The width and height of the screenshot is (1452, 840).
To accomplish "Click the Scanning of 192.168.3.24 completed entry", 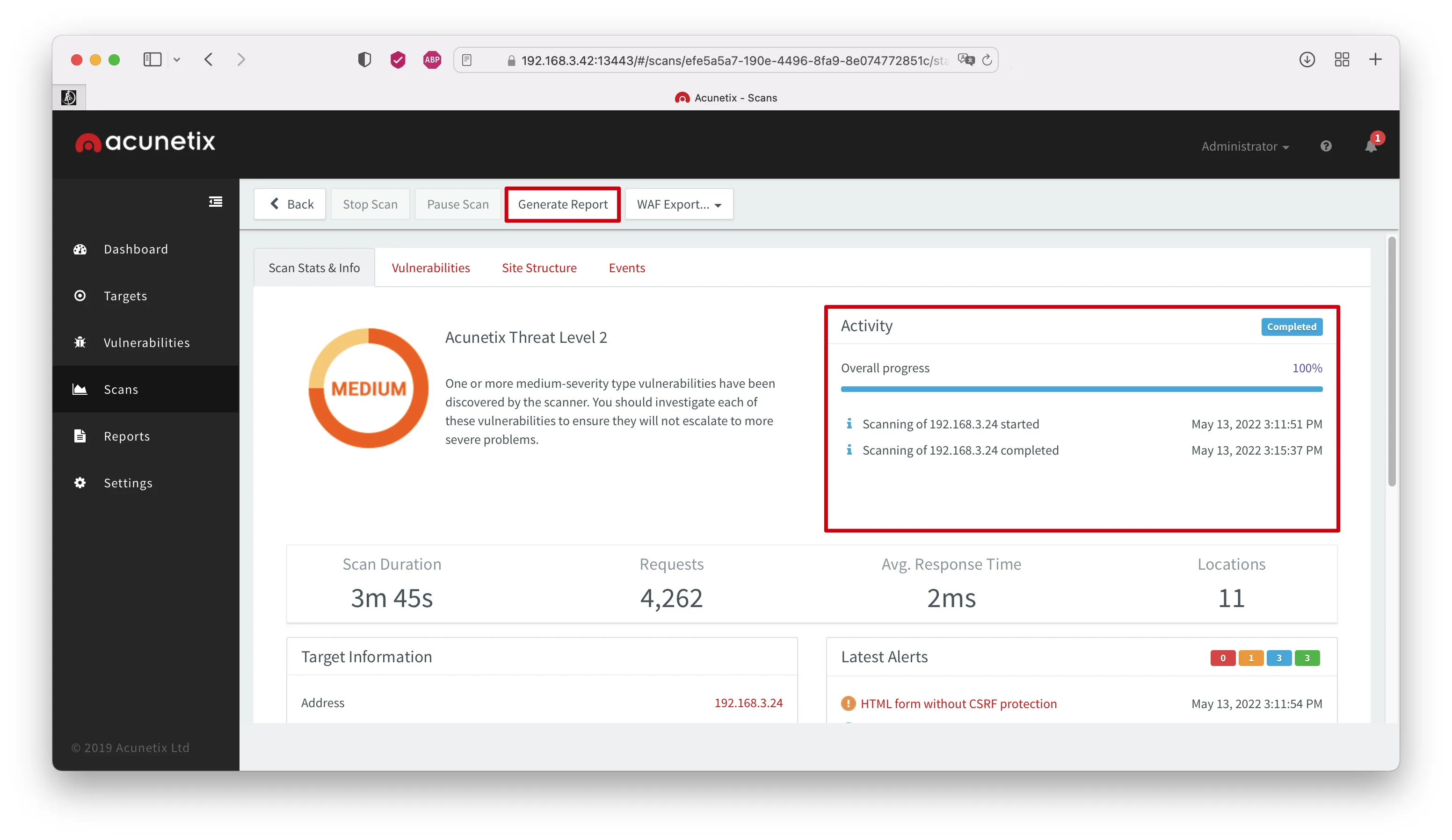I will click(x=1082, y=450).
